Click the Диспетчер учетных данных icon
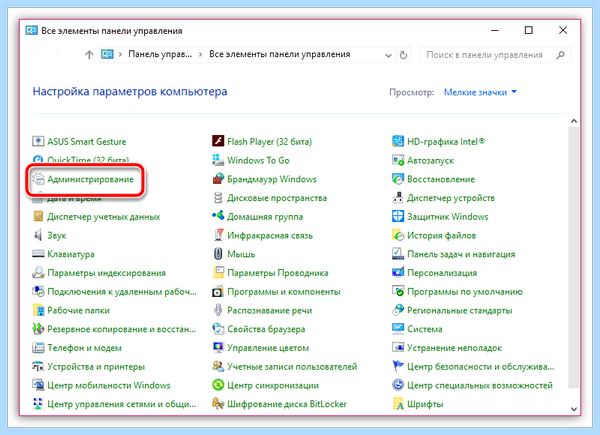 [38, 217]
